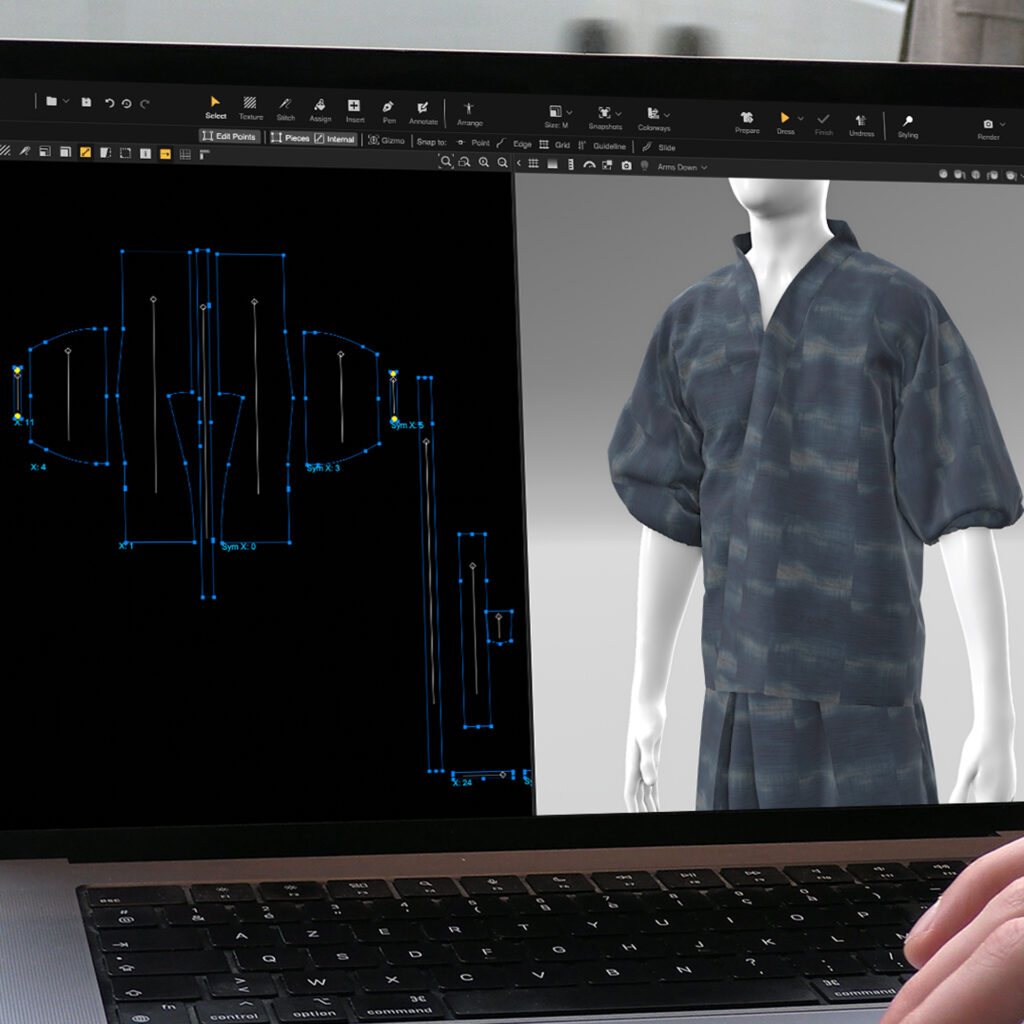Zoom in with the plus magnifier
1024x1024 pixels.
(484, 162)
